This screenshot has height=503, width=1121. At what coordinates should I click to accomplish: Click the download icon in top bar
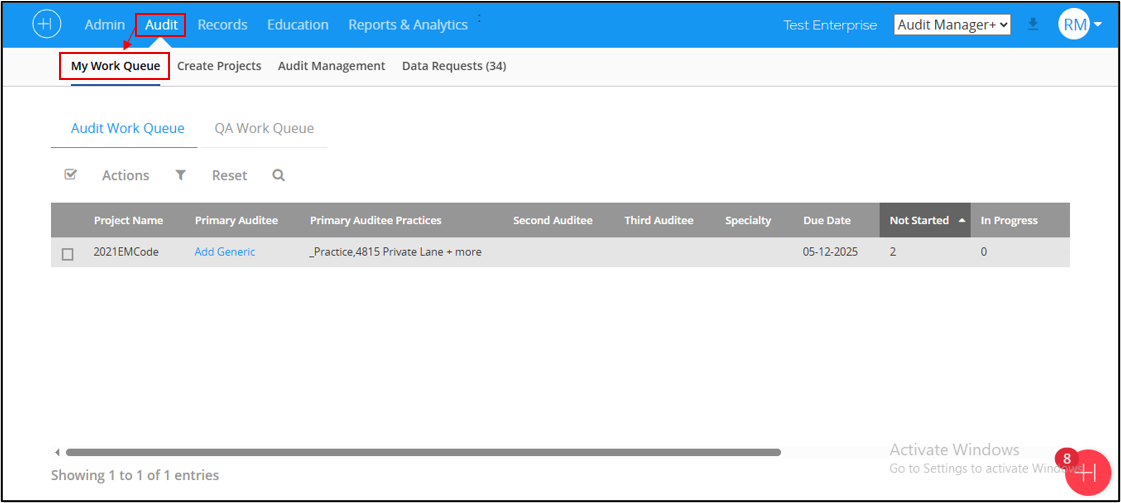click(x=1033, y=25)
